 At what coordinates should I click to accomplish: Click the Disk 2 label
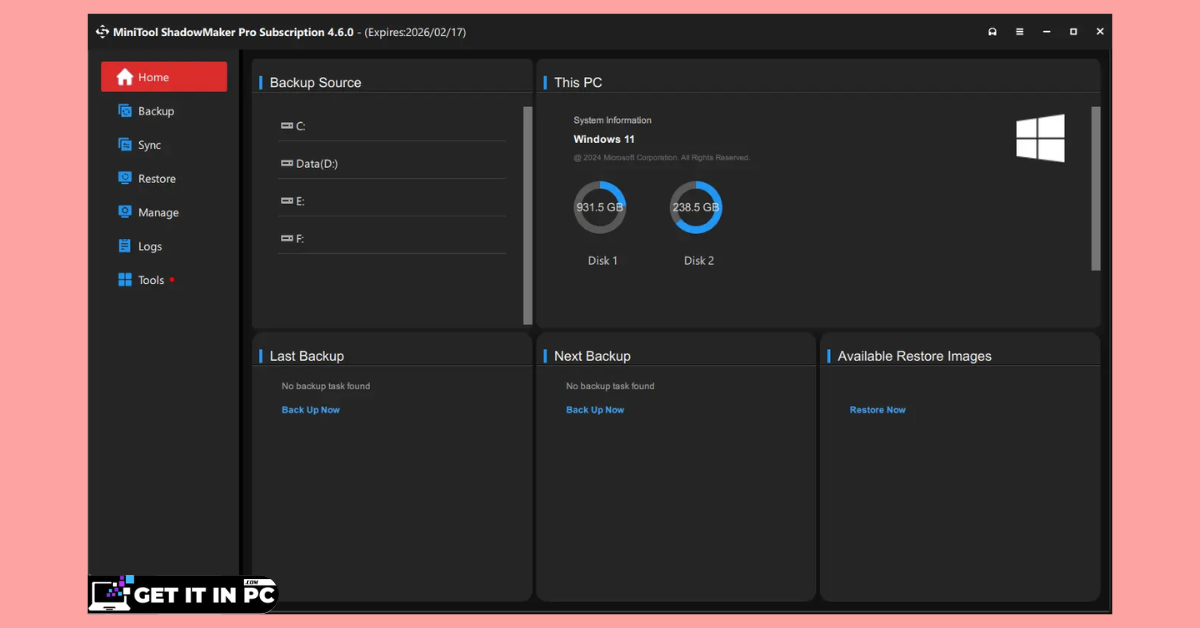coord(699,261)
